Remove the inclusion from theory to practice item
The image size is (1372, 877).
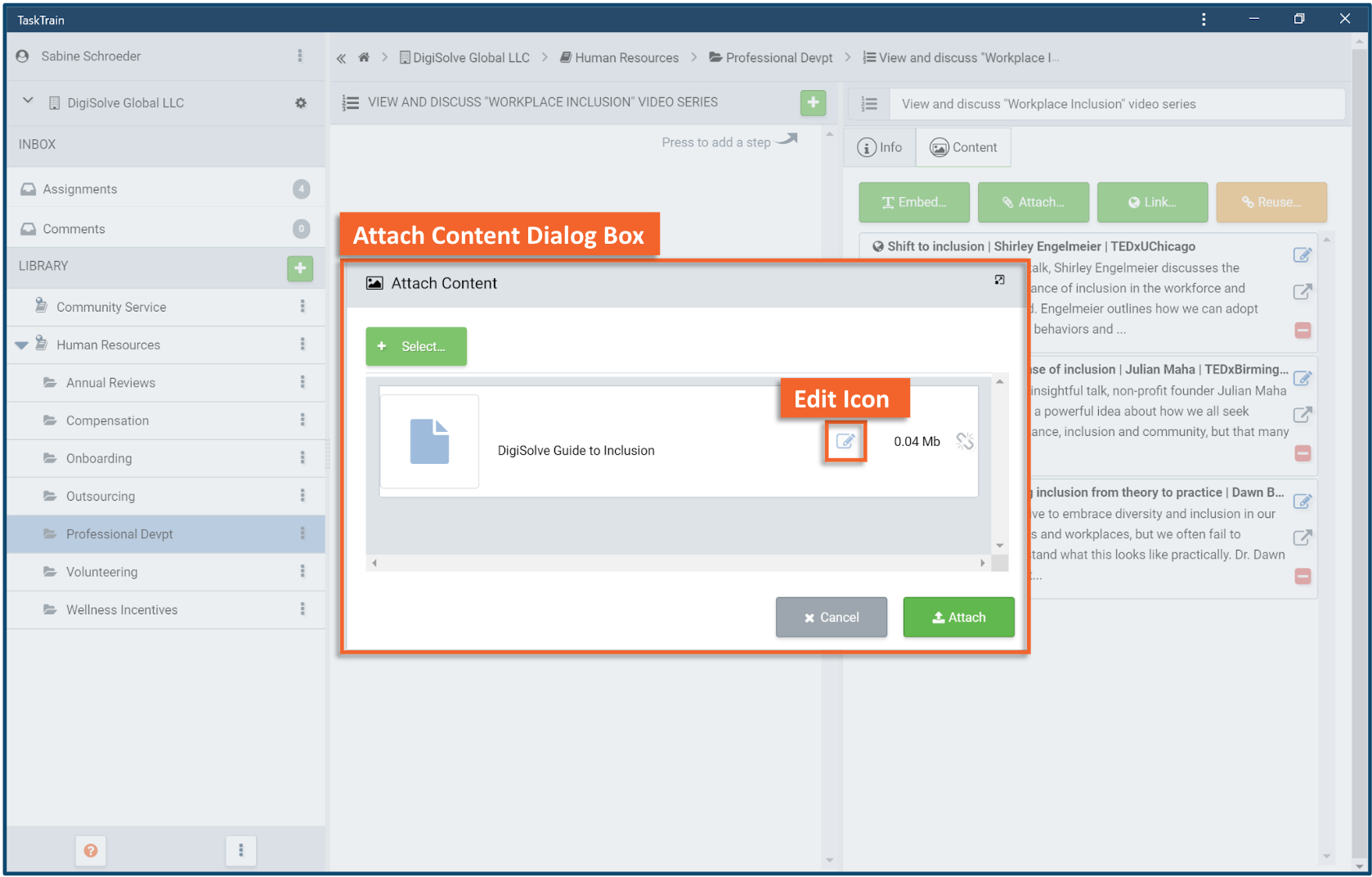[x=1303, y=576]
